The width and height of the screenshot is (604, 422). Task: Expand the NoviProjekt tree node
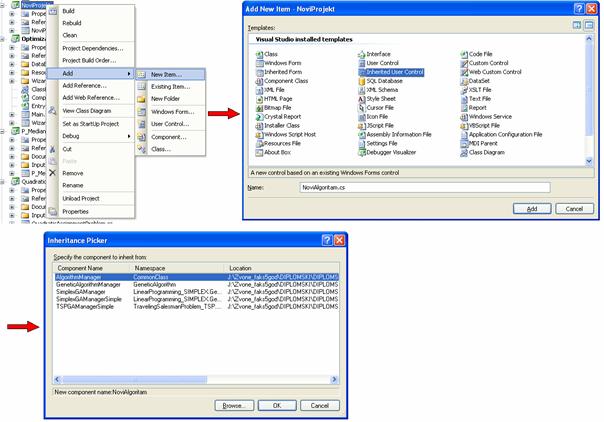pyautogui.click(x=4, y=5)
